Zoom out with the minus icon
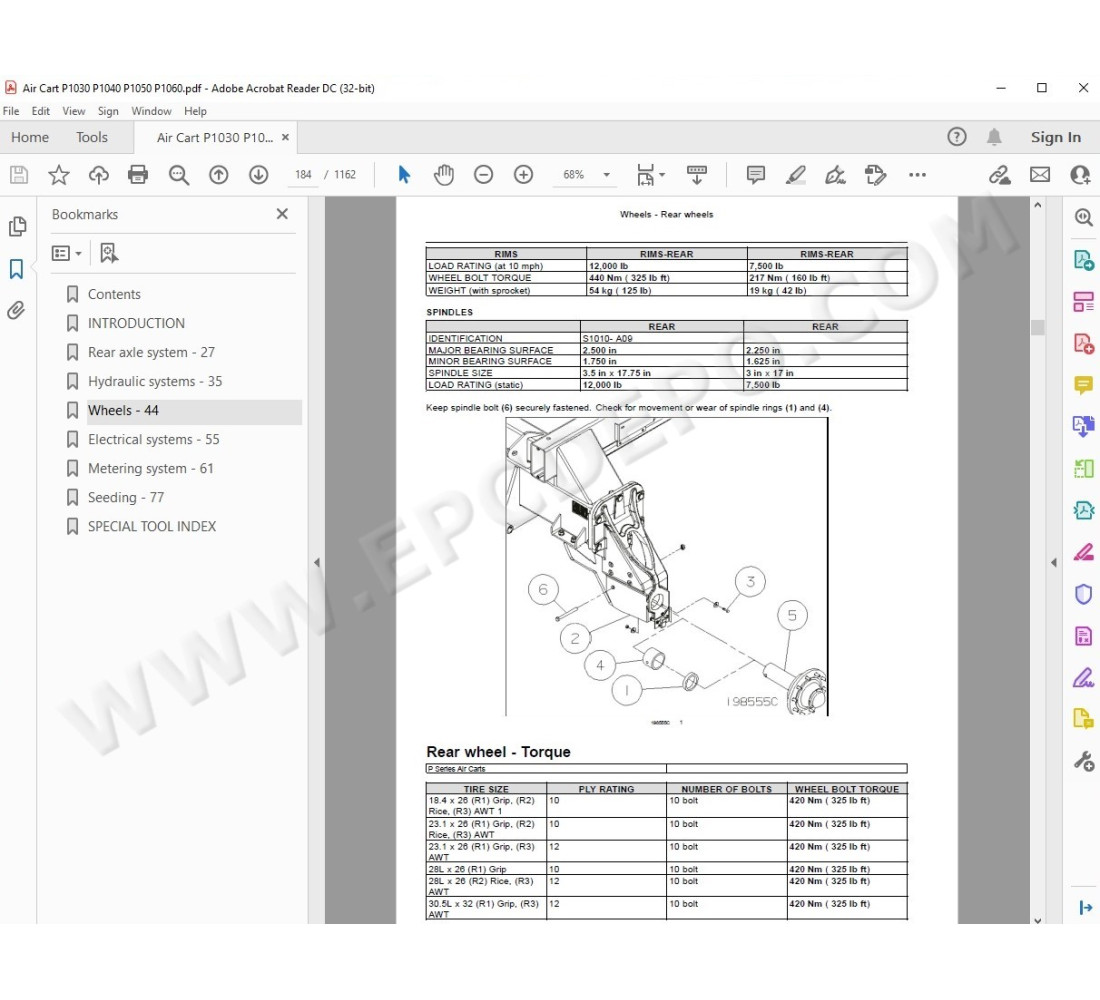The height and width of the screenshot is (1000, 1100). click(483, 175)
